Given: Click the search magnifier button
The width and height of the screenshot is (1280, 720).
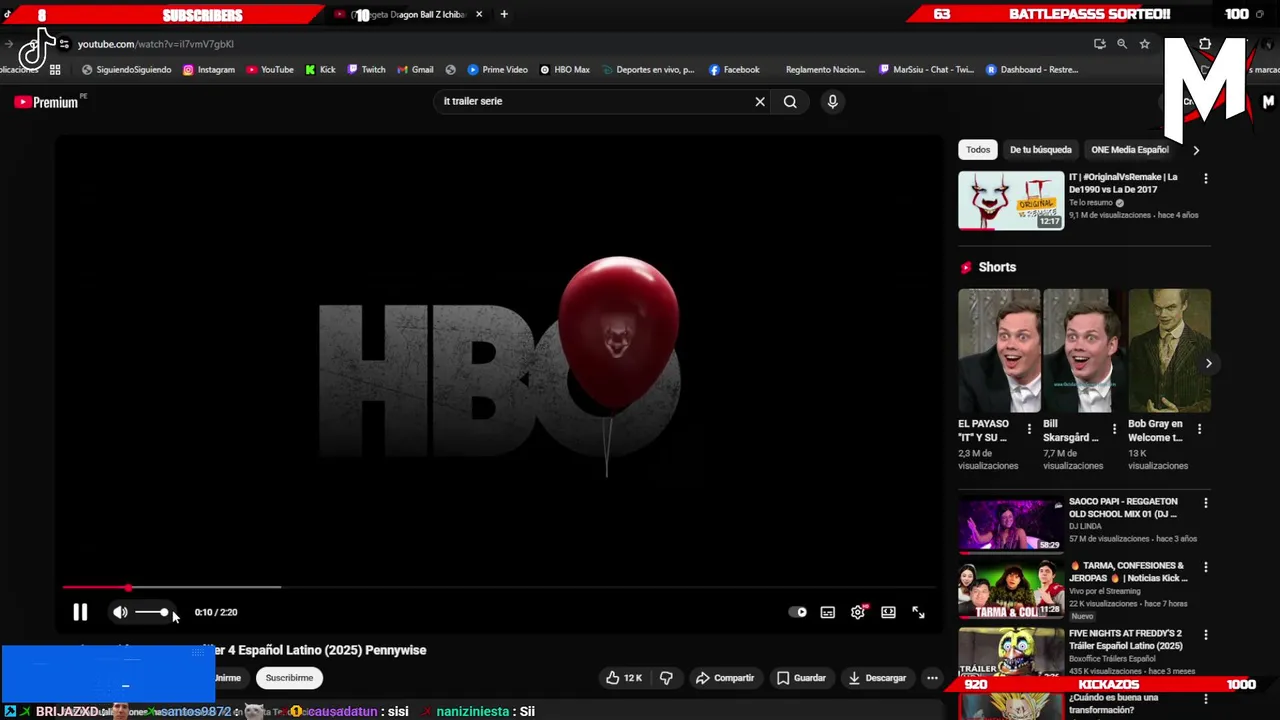Looking at the screenshot, I should 790,101.
